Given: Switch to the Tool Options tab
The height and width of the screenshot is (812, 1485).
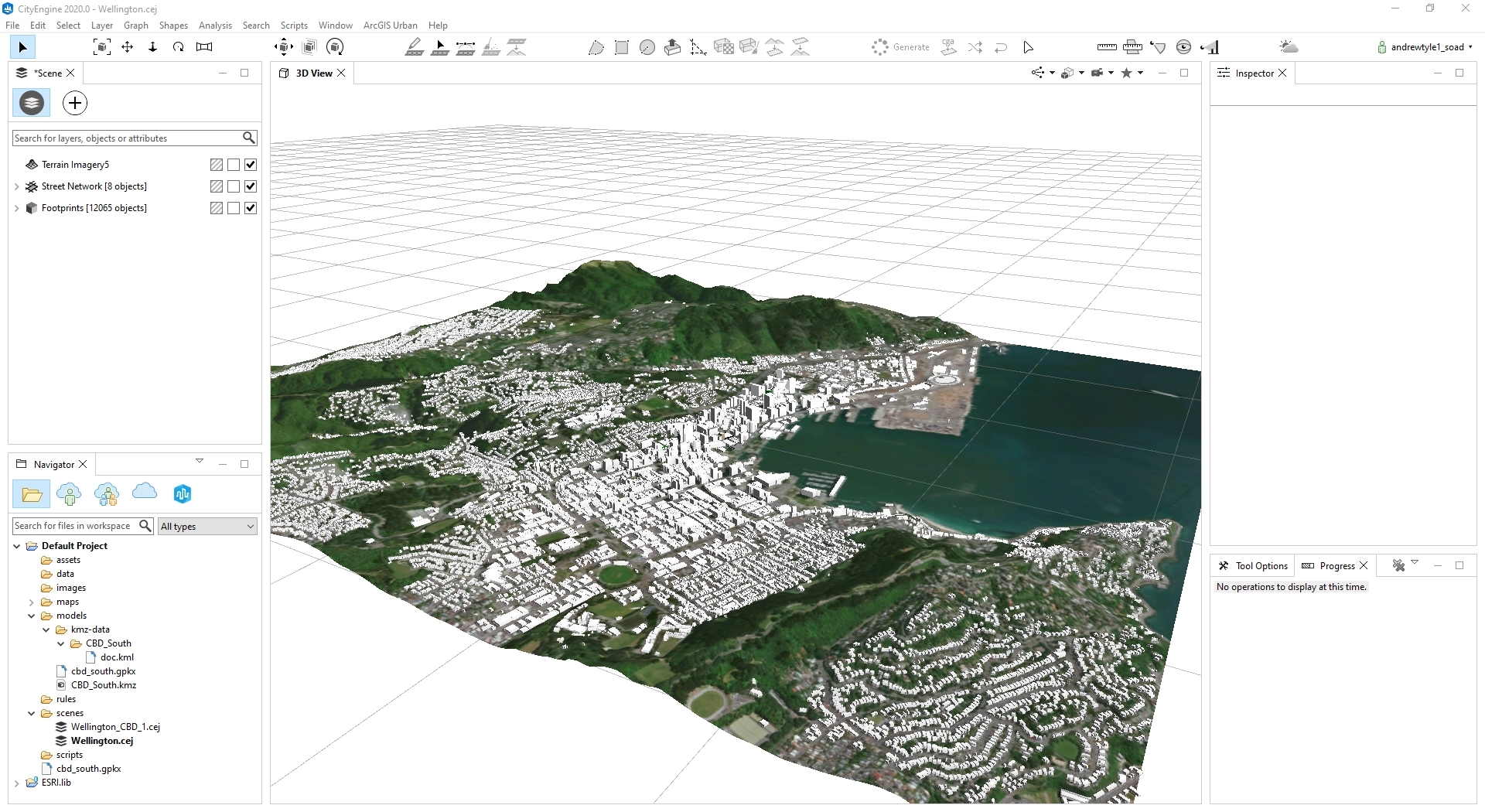Looking at the screenshot, I should tap(1253, 565).
